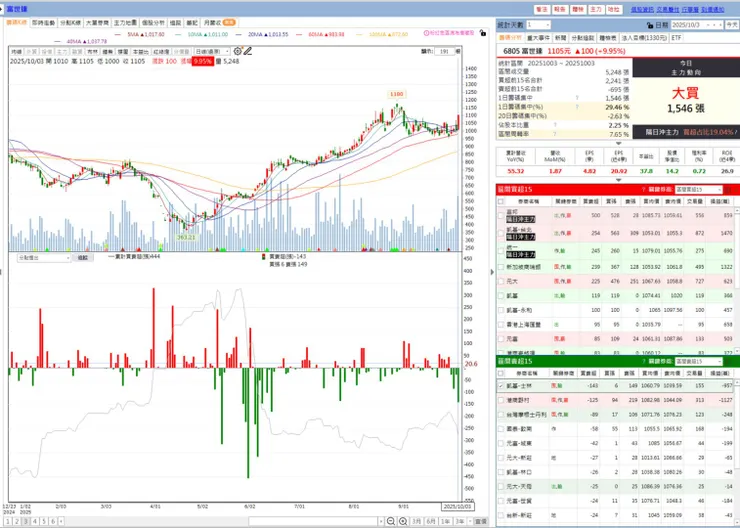
Task: Tick the checkbox for 凱基-台北 row
Action: 501,233
